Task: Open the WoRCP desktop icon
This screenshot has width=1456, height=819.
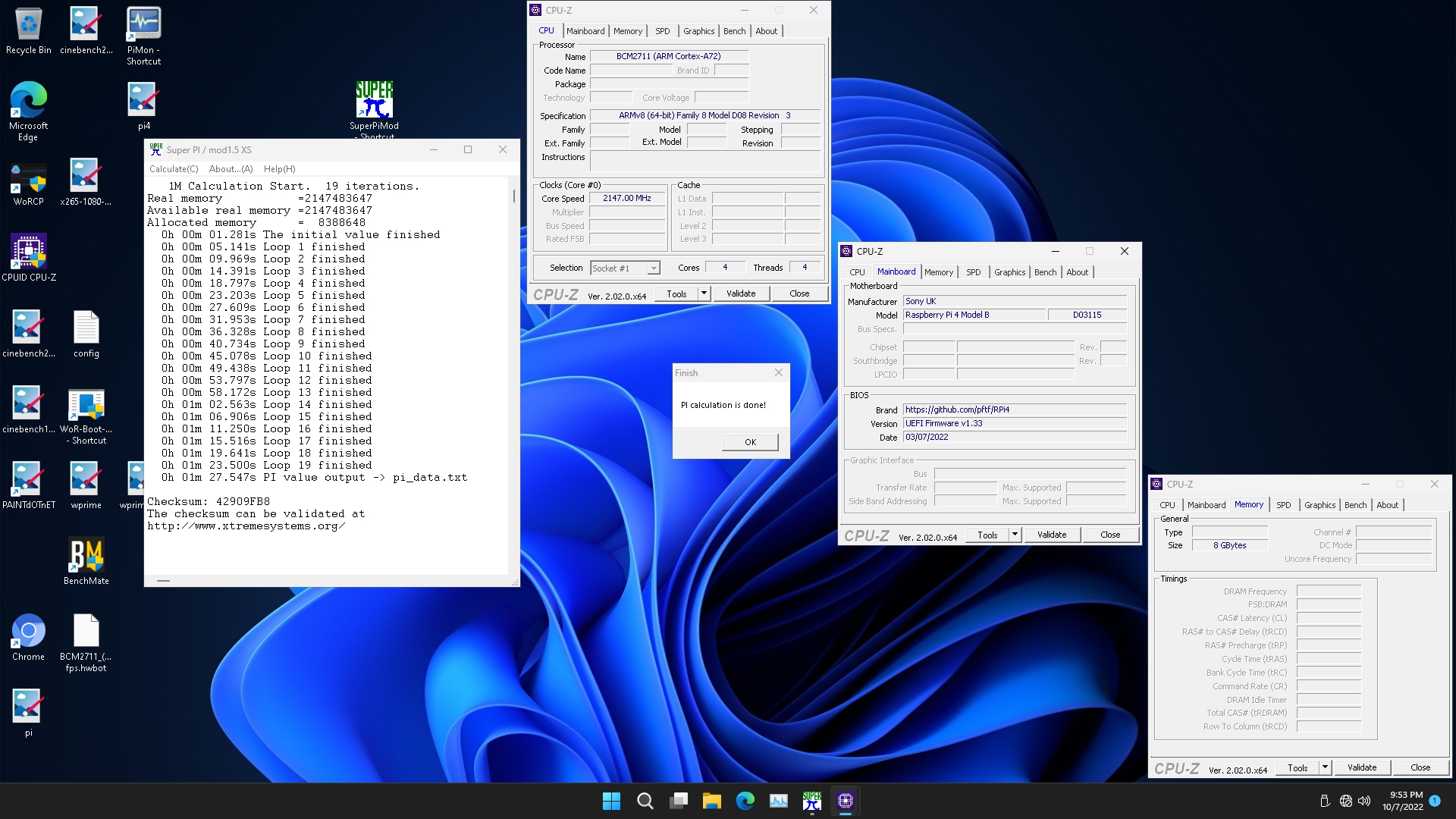Action: (28, 183)
